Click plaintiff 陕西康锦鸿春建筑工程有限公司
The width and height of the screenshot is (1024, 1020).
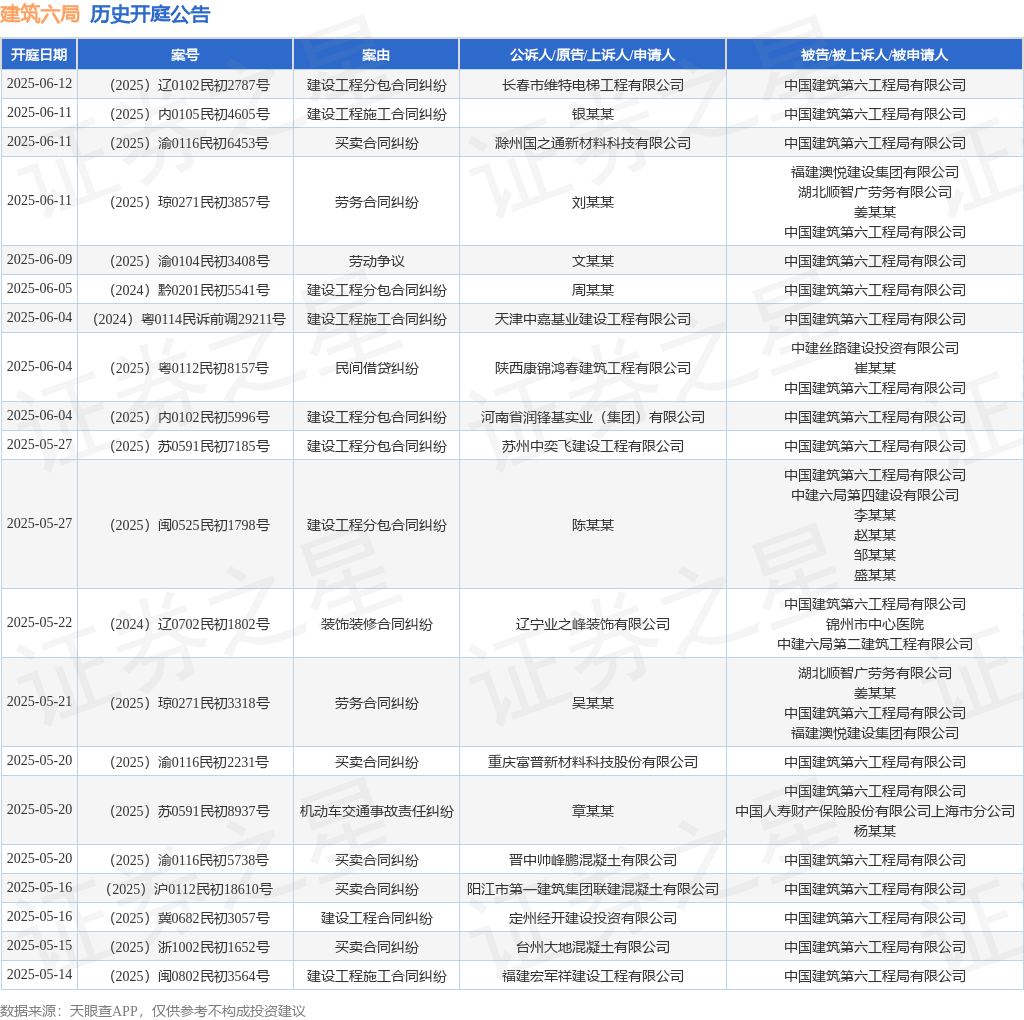click(592, 368)
